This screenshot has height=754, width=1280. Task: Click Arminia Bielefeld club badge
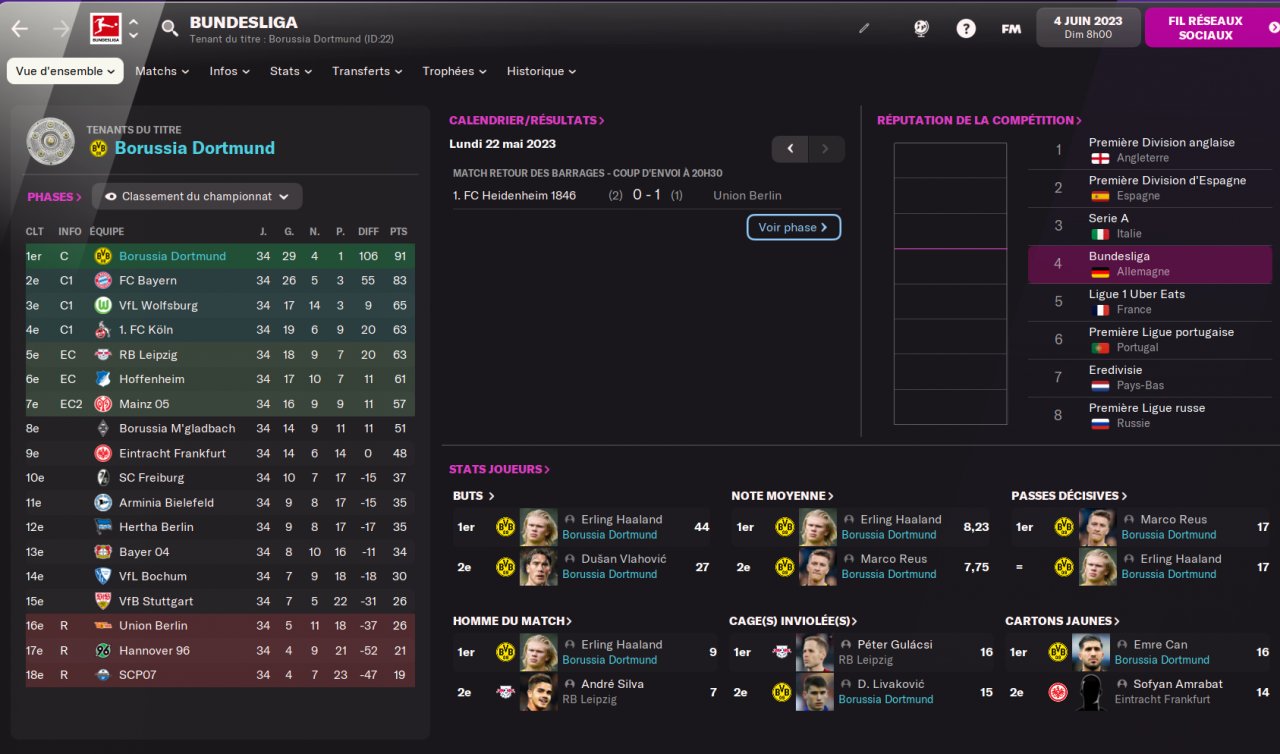click(102, 503)
